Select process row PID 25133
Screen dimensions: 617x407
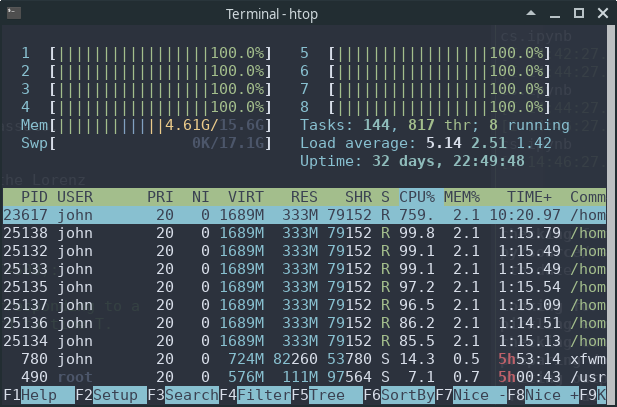coord(304,269)
